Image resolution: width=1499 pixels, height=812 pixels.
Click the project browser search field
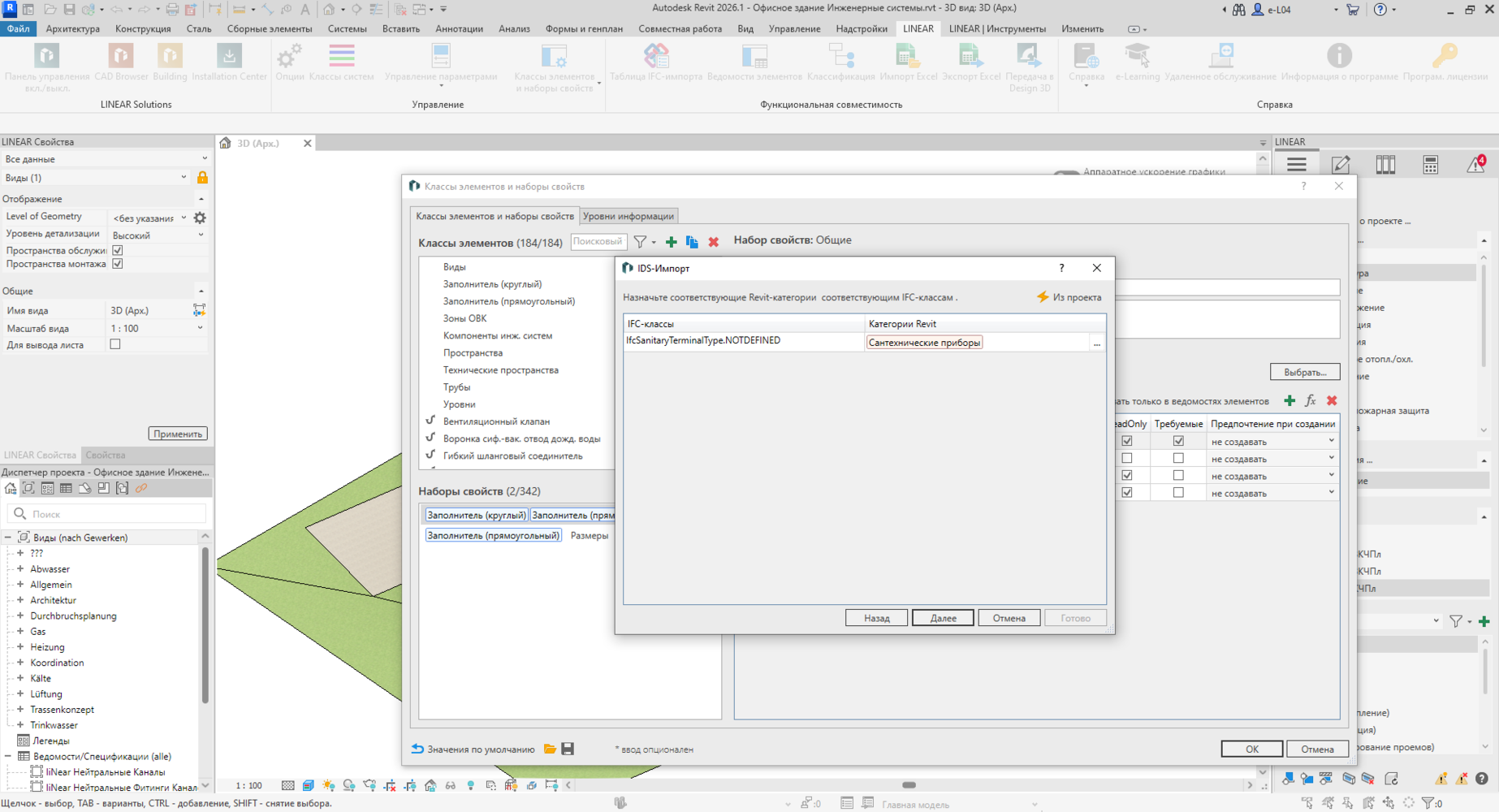[x=114, y=514]
